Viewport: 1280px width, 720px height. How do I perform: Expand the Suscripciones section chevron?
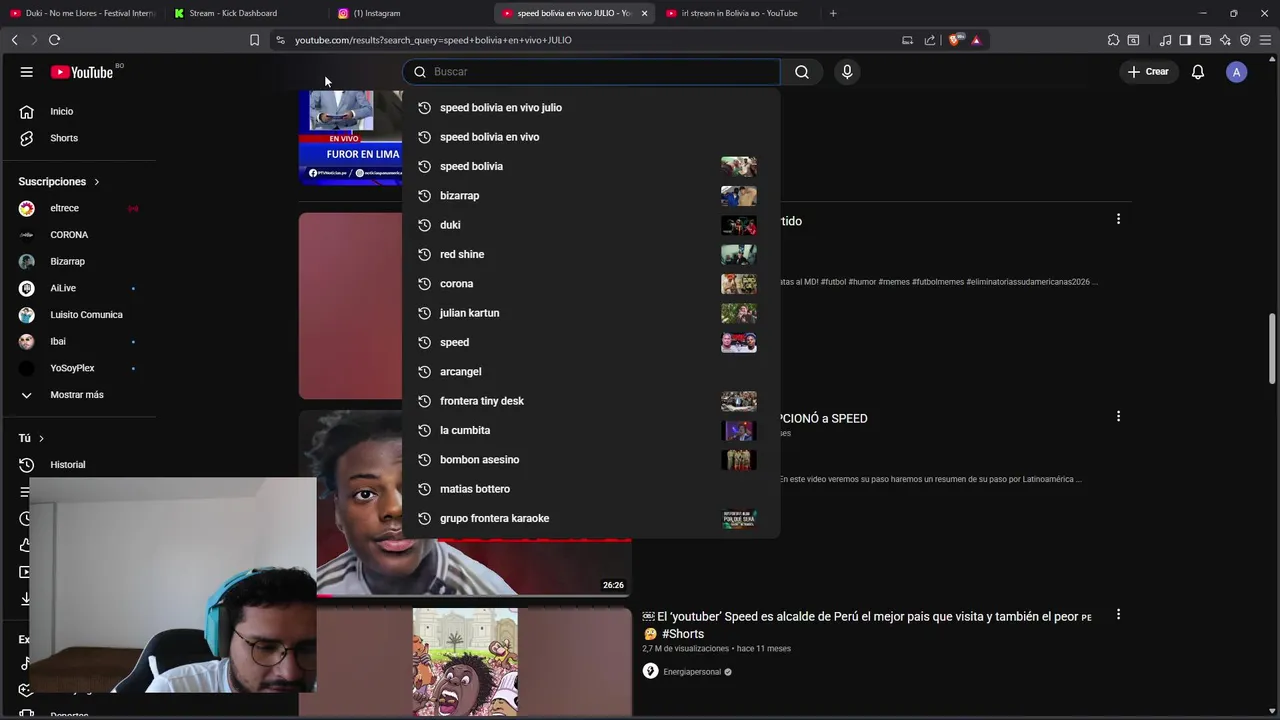[97, 182]
